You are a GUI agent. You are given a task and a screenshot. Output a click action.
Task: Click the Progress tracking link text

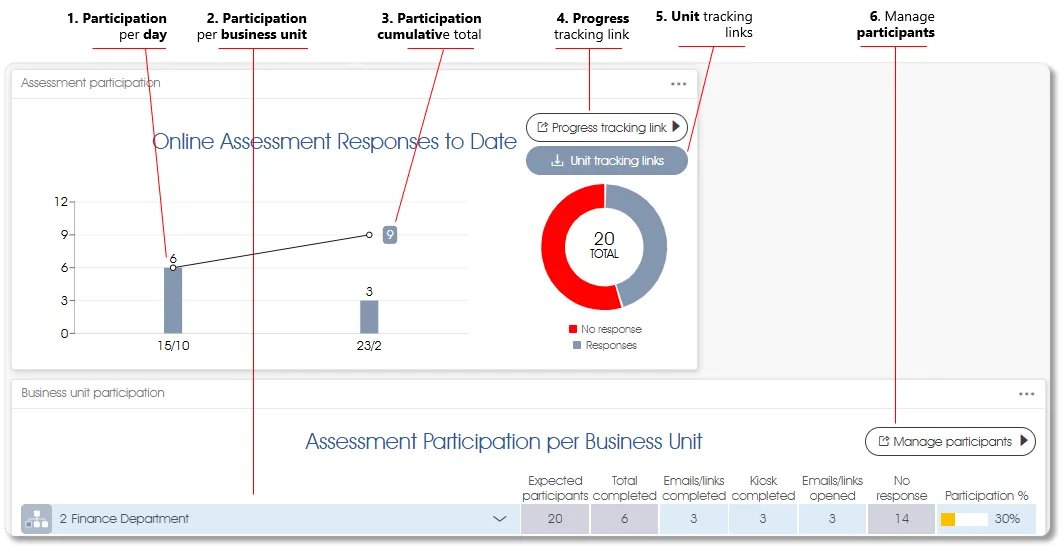point(609,128)
